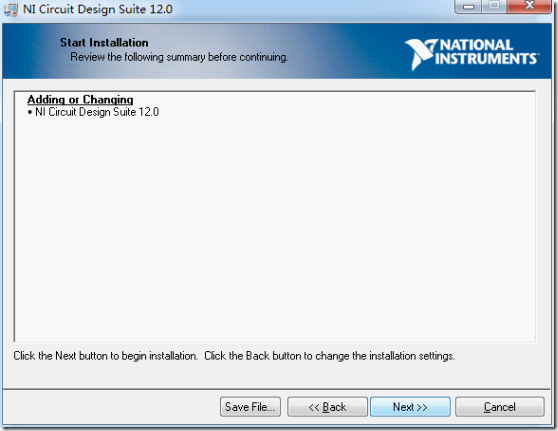The height and width of the screenshot is (431, 558).
Task: Click the bullet marker before NI Circuit Design Suite
Action: tap(30, 112)
